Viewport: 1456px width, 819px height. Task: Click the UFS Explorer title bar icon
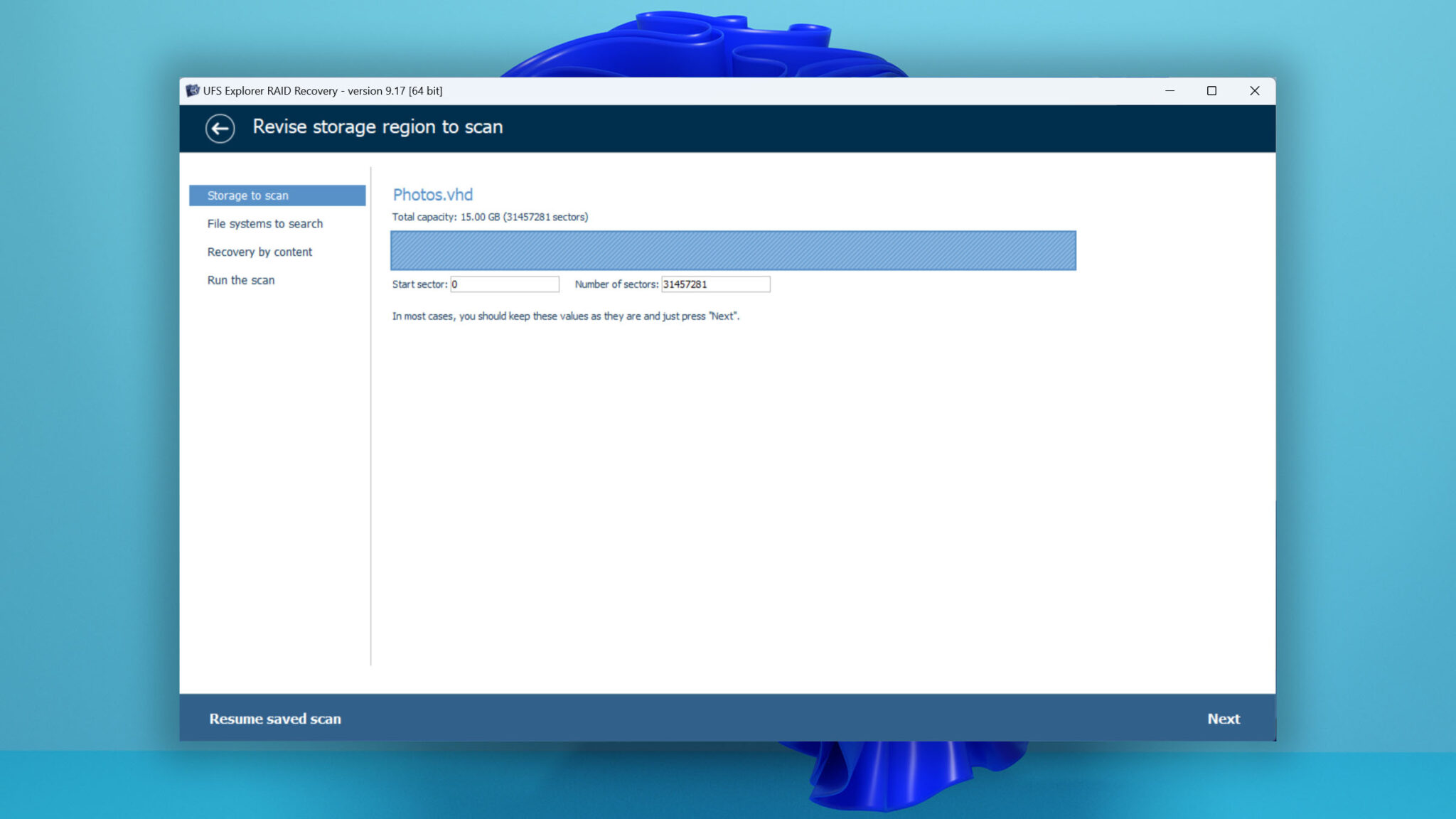pos(191,90)
